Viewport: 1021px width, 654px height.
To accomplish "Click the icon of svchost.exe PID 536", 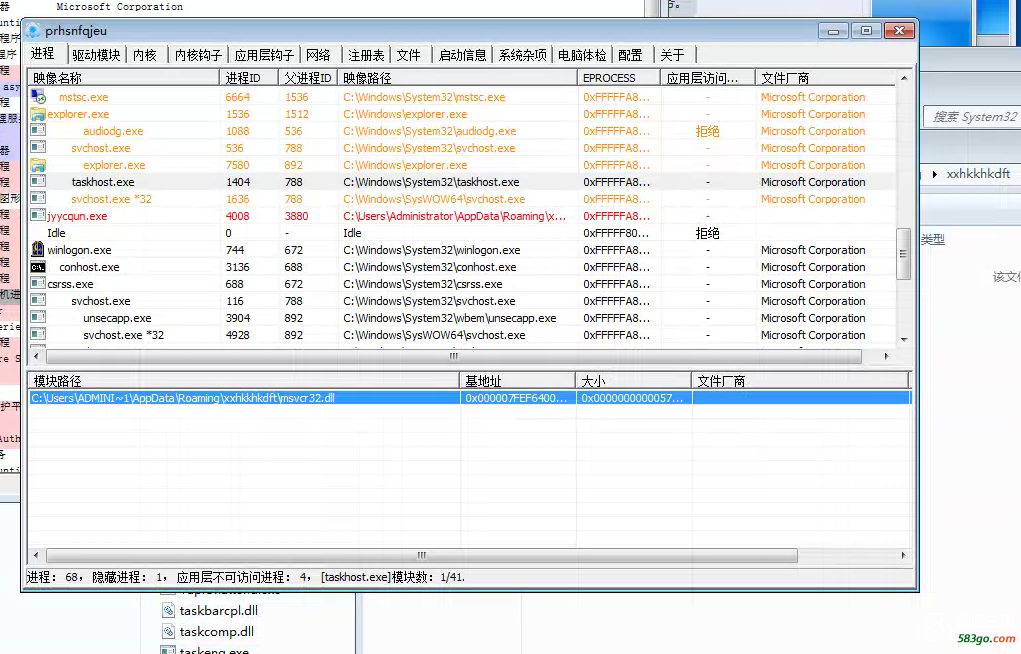I will tap(38, 148).
